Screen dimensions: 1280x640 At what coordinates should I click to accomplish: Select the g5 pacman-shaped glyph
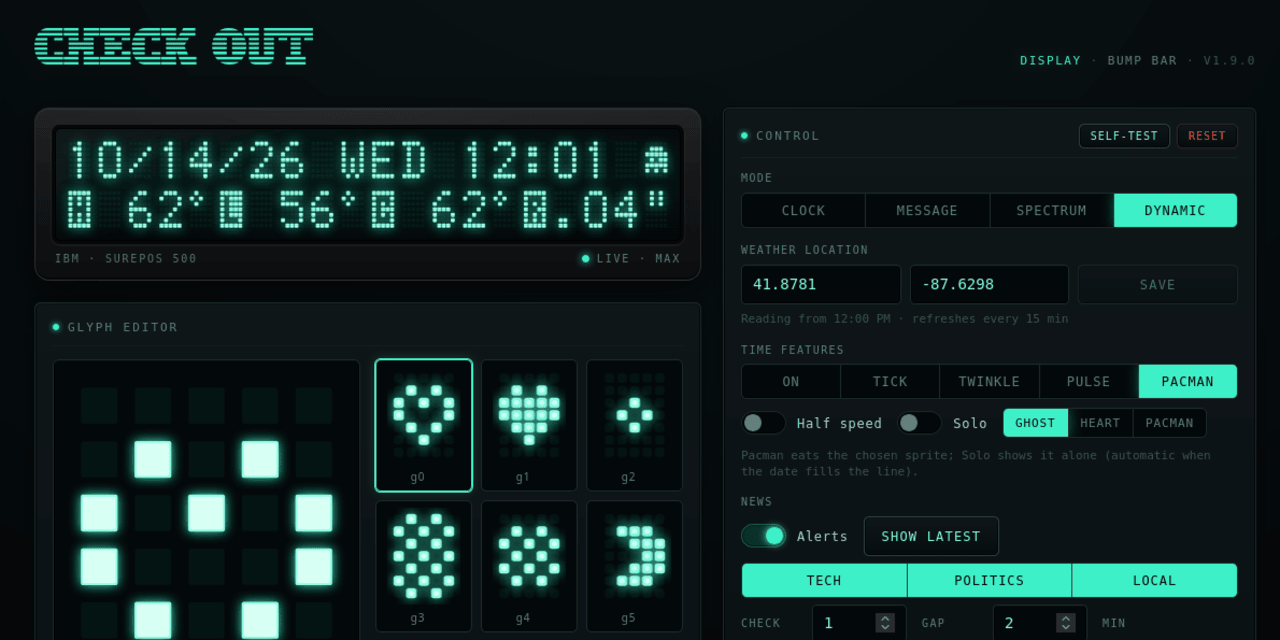[x=634, y=566]
